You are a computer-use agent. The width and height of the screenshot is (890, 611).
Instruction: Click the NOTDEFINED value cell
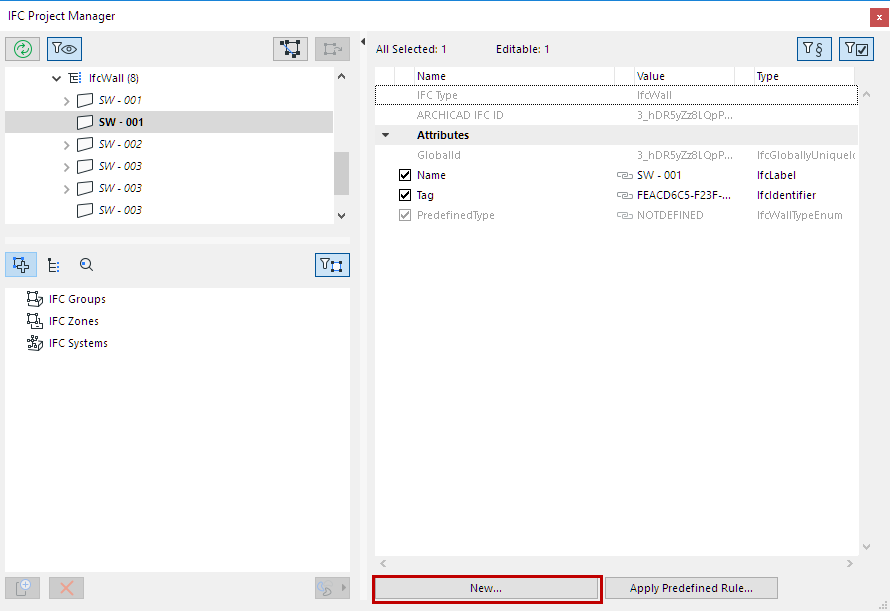point(670,215)
